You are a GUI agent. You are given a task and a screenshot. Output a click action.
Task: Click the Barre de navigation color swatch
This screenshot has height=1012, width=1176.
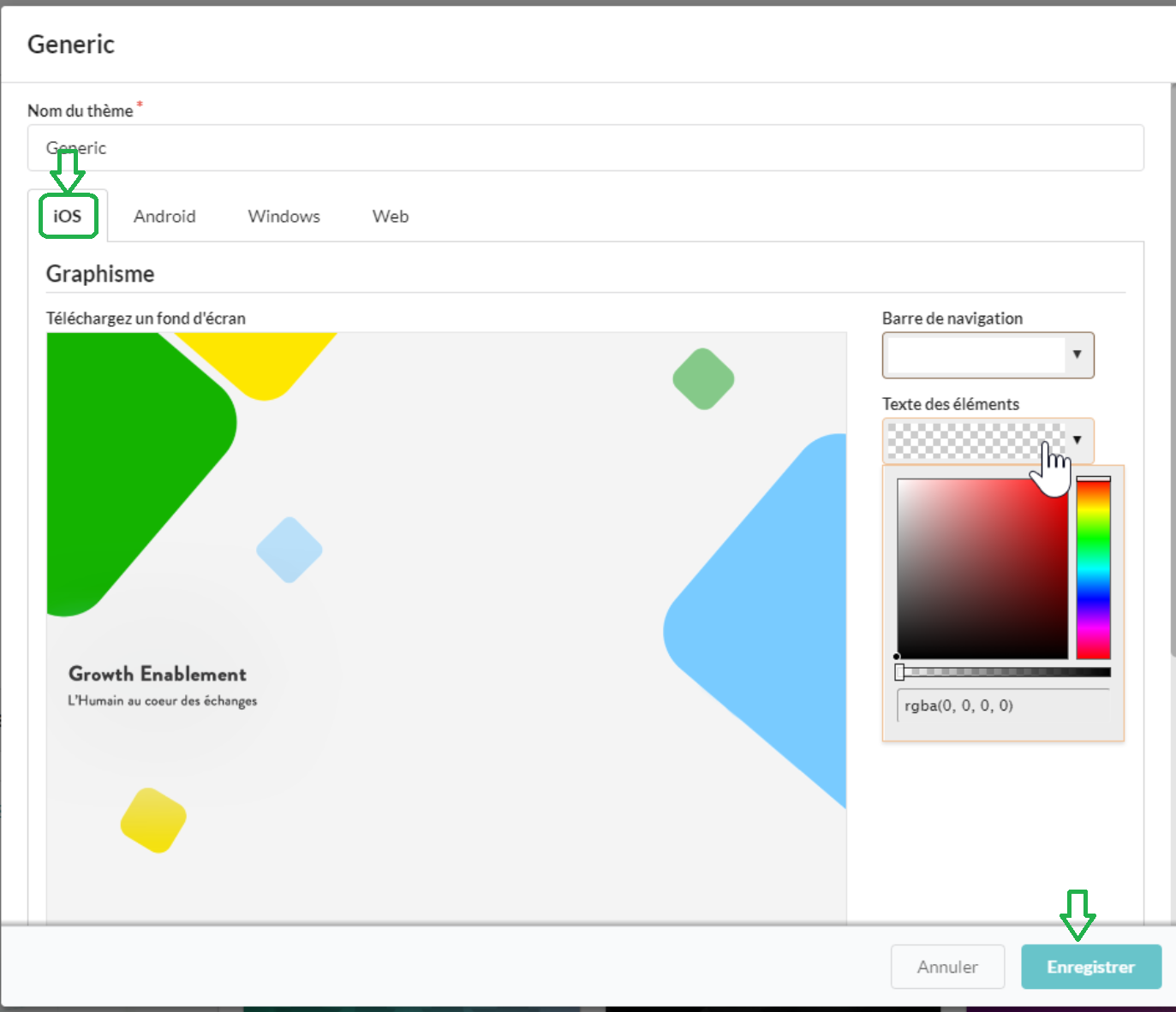point(976,354)
